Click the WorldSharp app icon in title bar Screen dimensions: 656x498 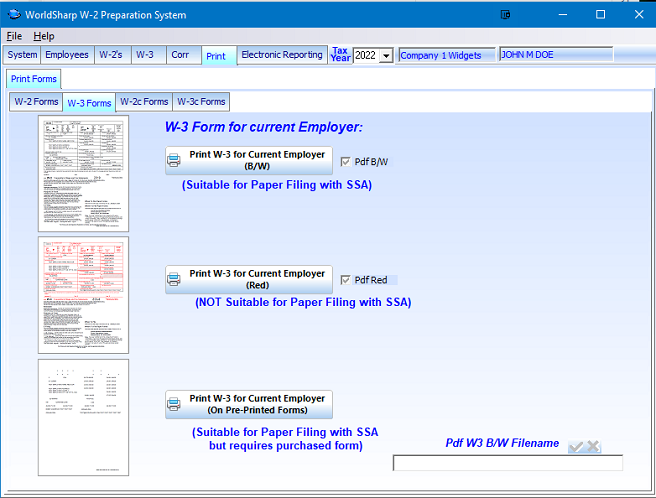(13, 15)
